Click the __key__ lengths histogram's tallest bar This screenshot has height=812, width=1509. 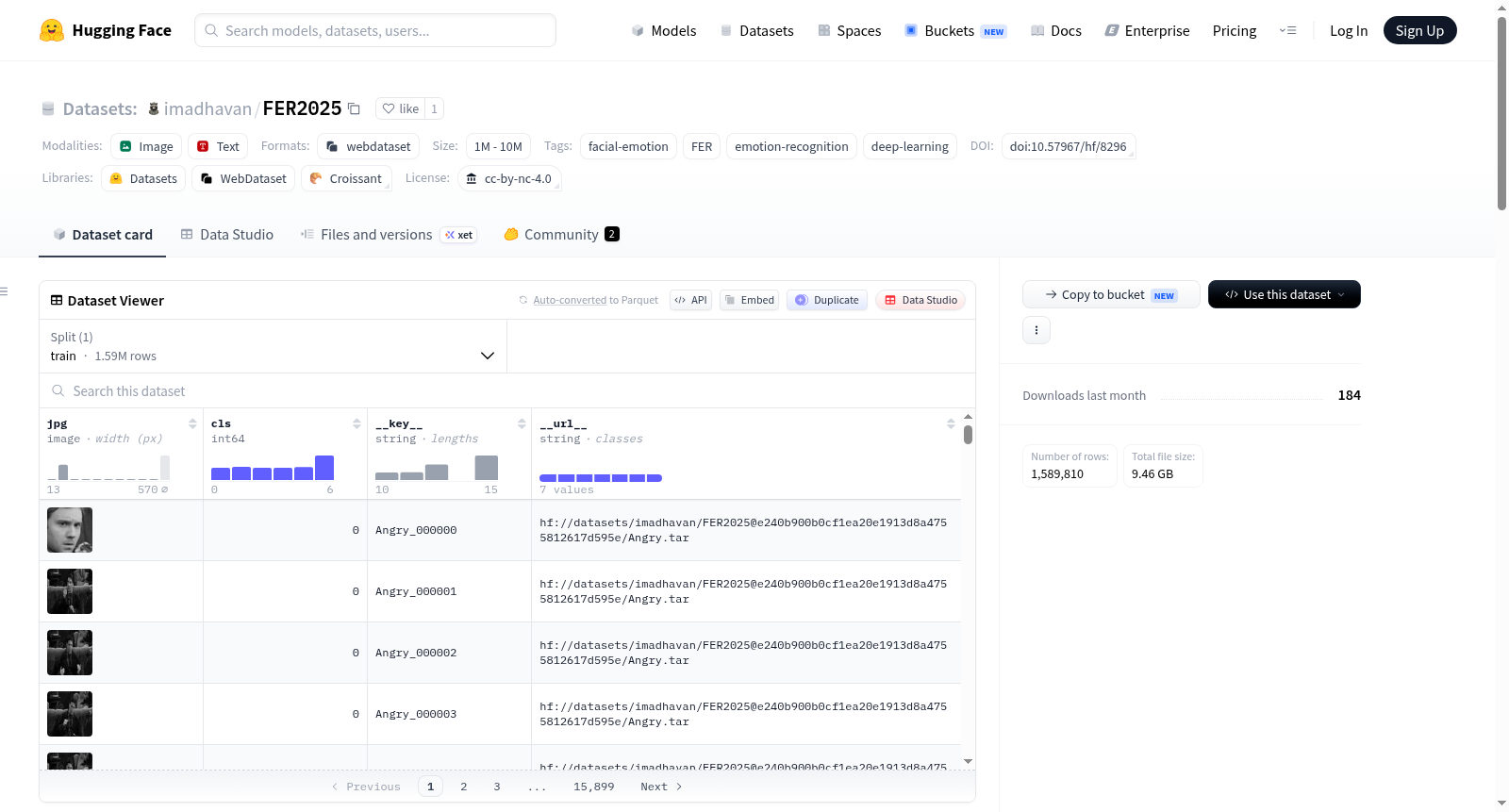click(487, 468)
